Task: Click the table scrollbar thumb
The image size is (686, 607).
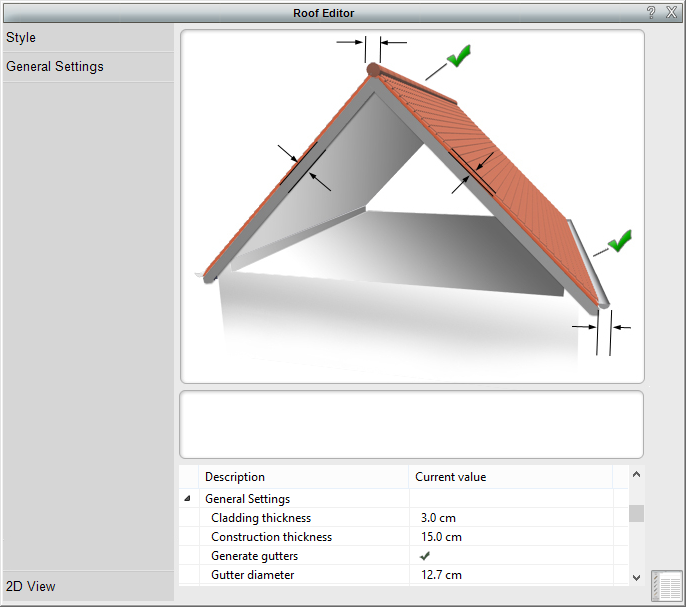Action: click(637, 513)
